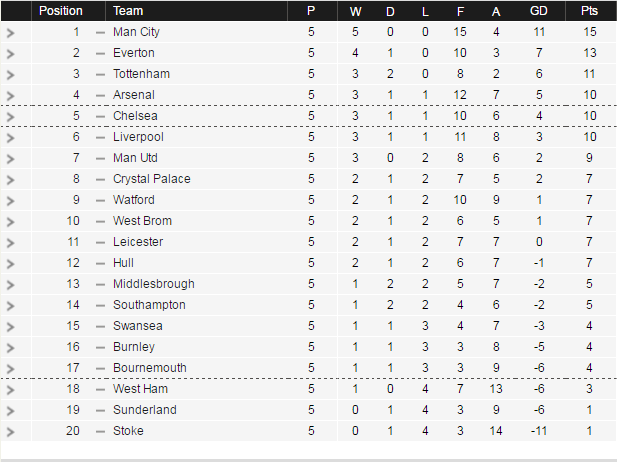The height and width of the screenshot is (462, 617).
Task: Click the movement indicator next to Watford
Action: coord(100,200)
